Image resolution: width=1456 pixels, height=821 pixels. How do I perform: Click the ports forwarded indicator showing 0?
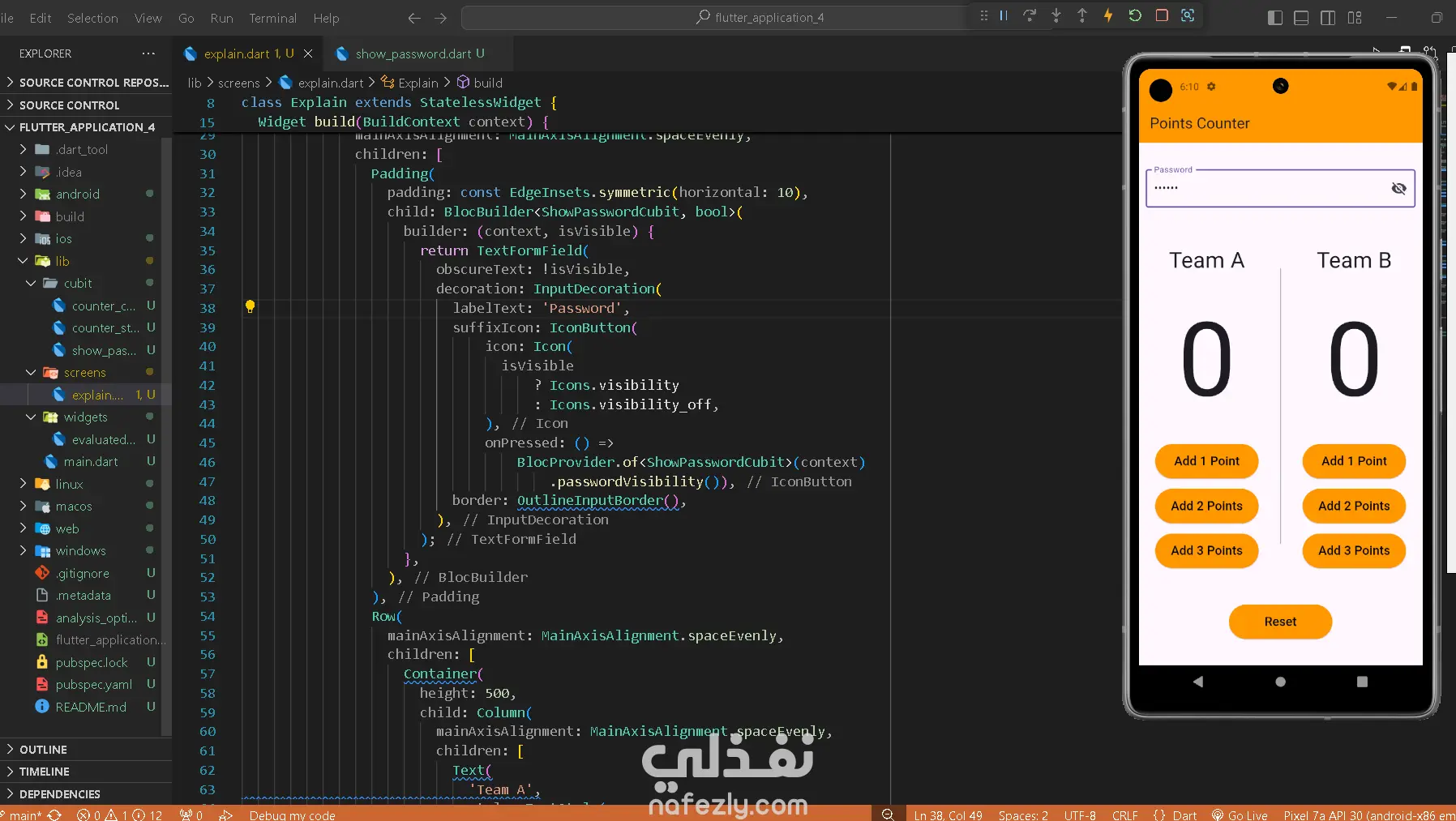pyautogui.click(x=191, y=815)
